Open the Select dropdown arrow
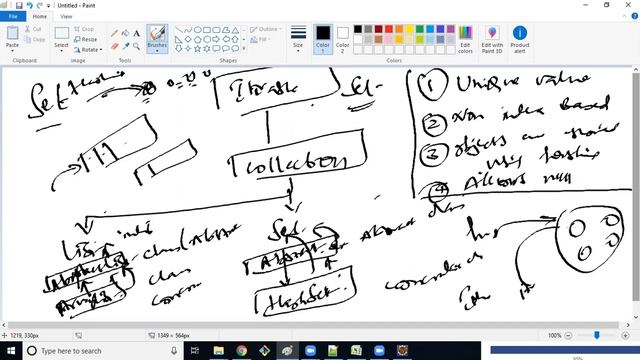The height and width of the screenshot is (360, 640). point(62,51)
